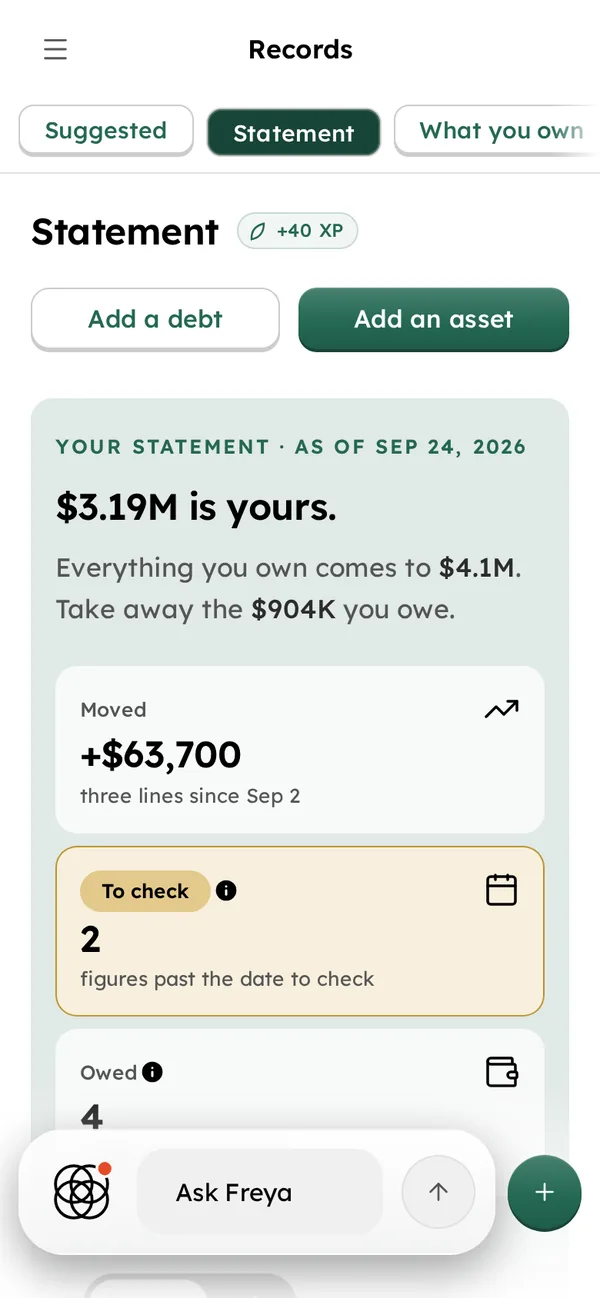Open info icon next to To check

point(226,890)
